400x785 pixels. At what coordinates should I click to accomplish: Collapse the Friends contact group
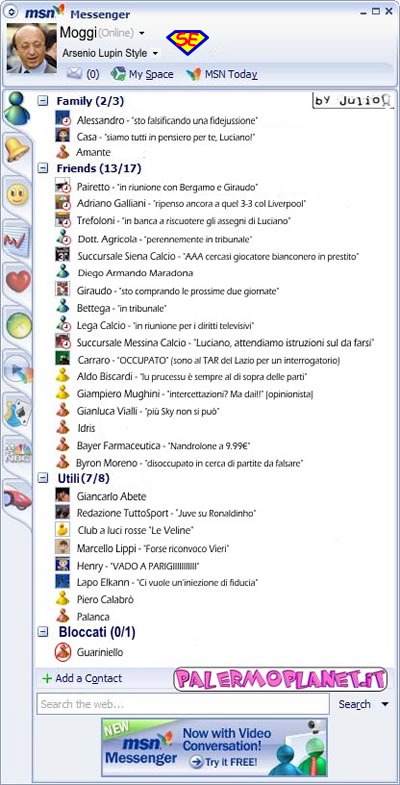pos(44,168)
